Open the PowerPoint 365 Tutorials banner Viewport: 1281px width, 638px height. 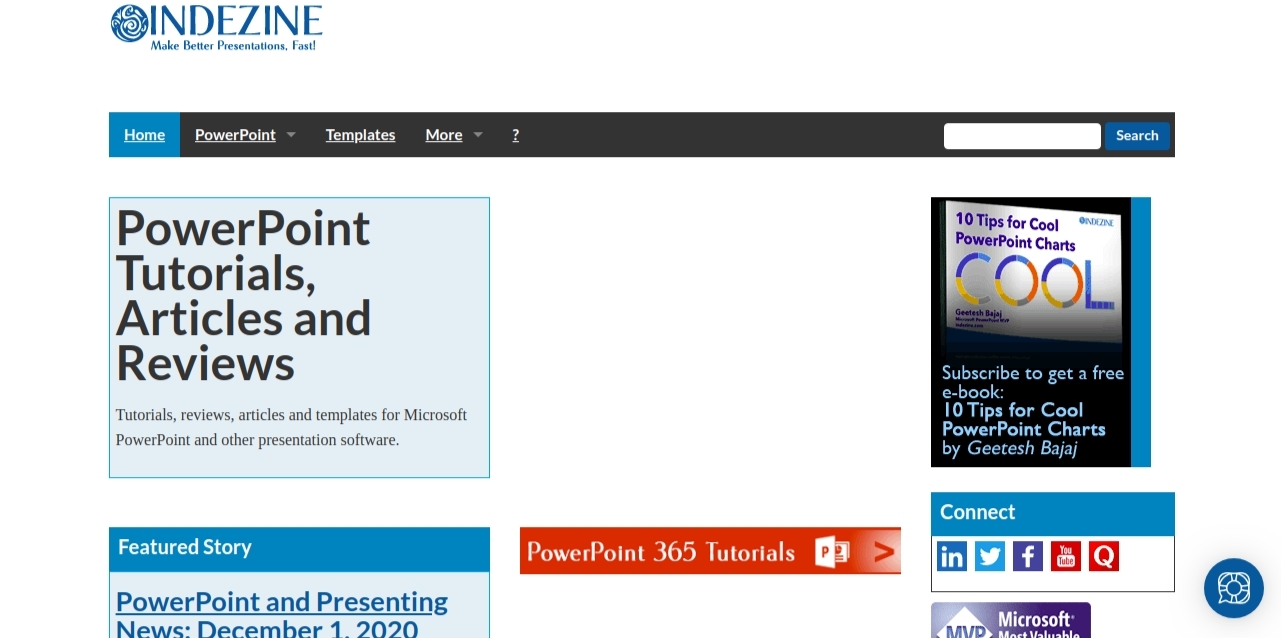710,551
